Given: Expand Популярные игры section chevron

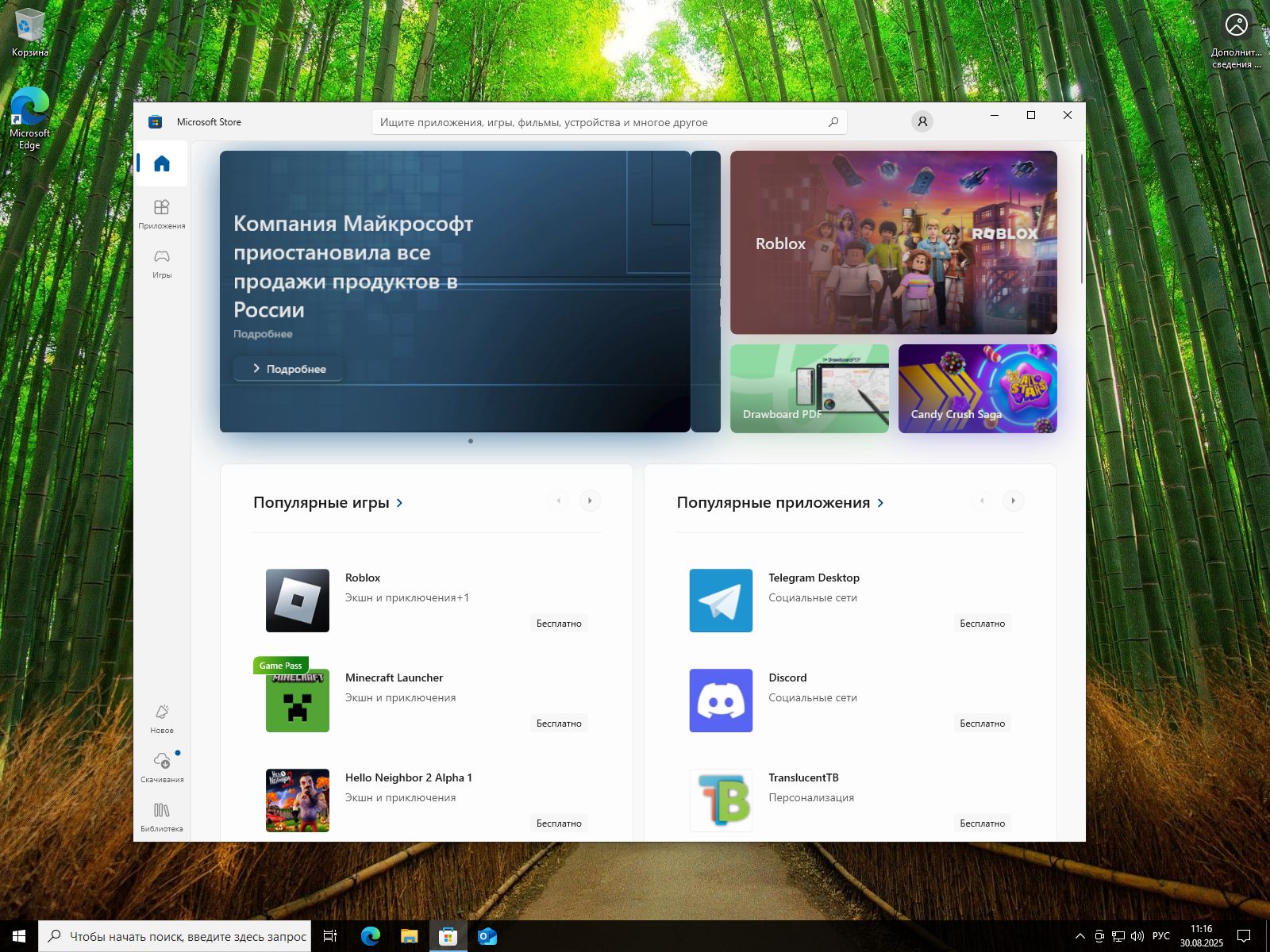Looking at the screenshot, I should click(x=399, y=503).
